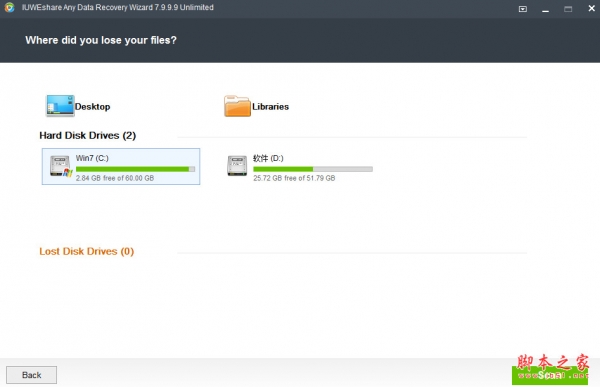
Task: Select the Libraries folder icon
Action: (237, 106)
